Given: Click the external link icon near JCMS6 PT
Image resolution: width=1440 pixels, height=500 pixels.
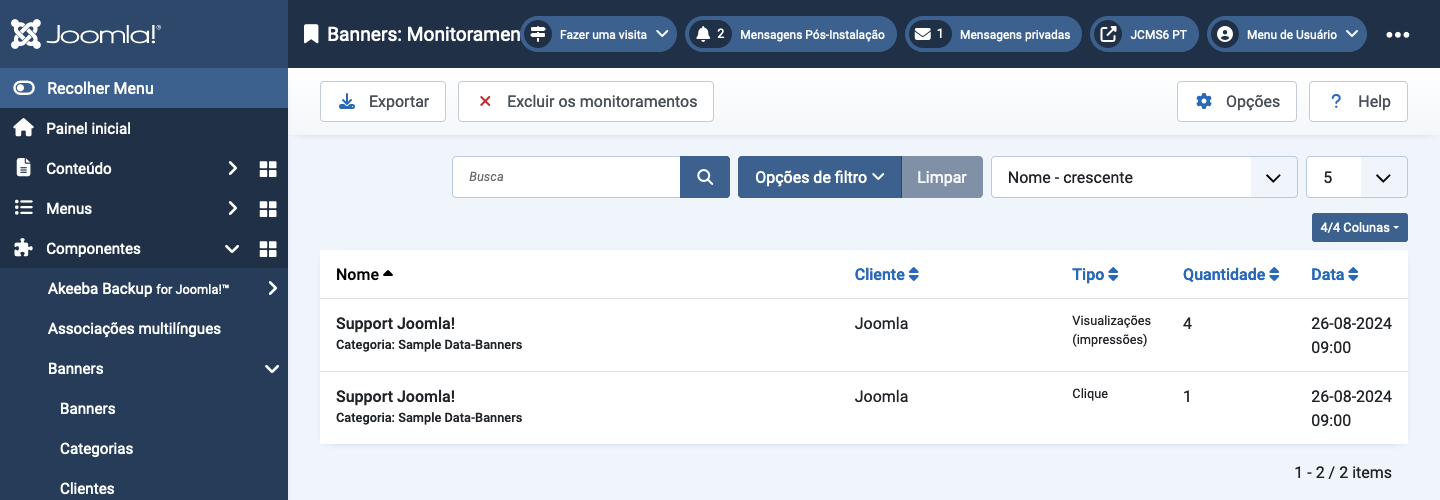Looking at the screenshot, I should pyautogui.click(x=1108, y=34).
